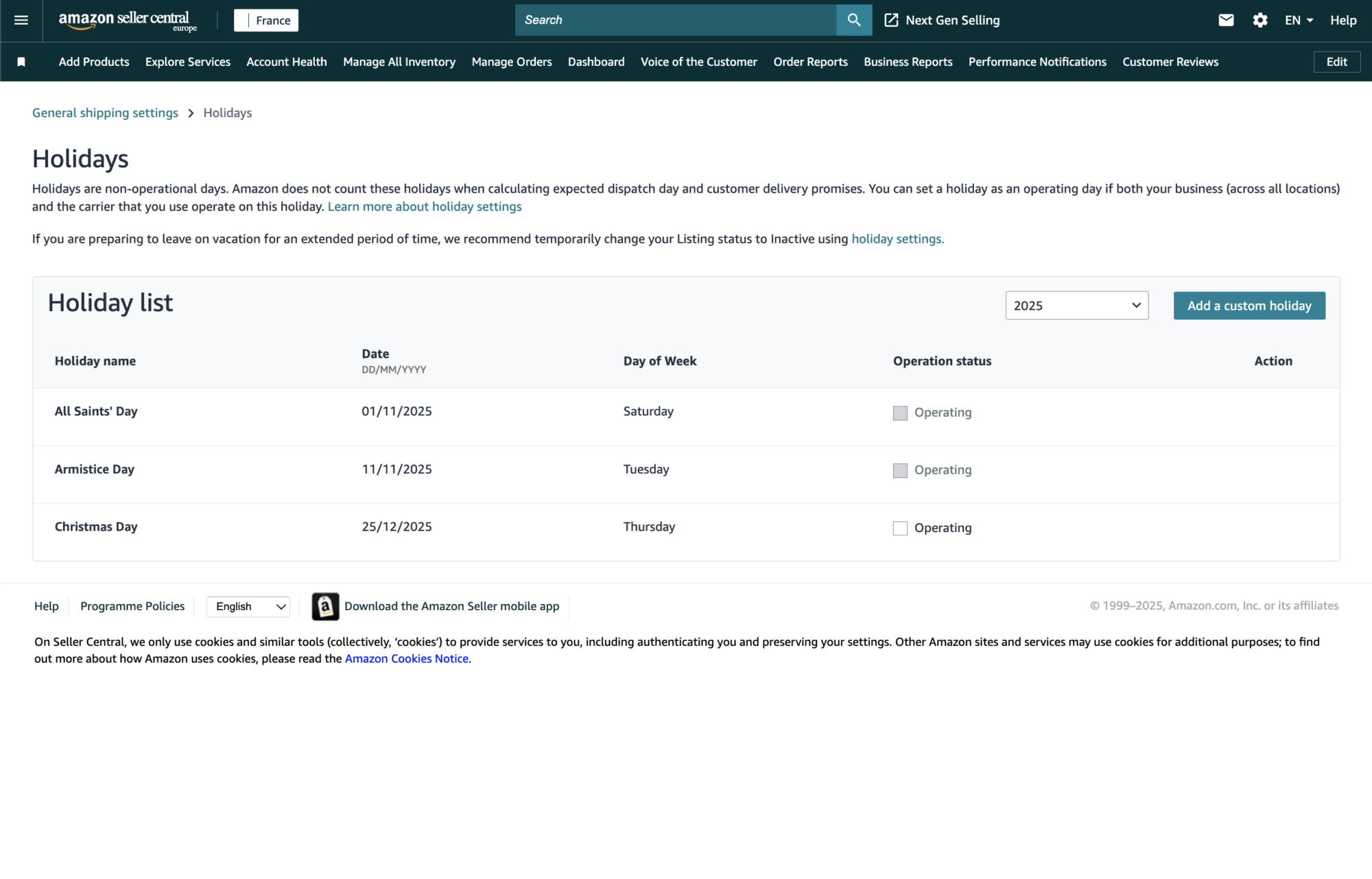Click the General shipping settings breadcrumb
This screenshot has width=1372, height=879.
pyautogui.click(x=105, y=113)
